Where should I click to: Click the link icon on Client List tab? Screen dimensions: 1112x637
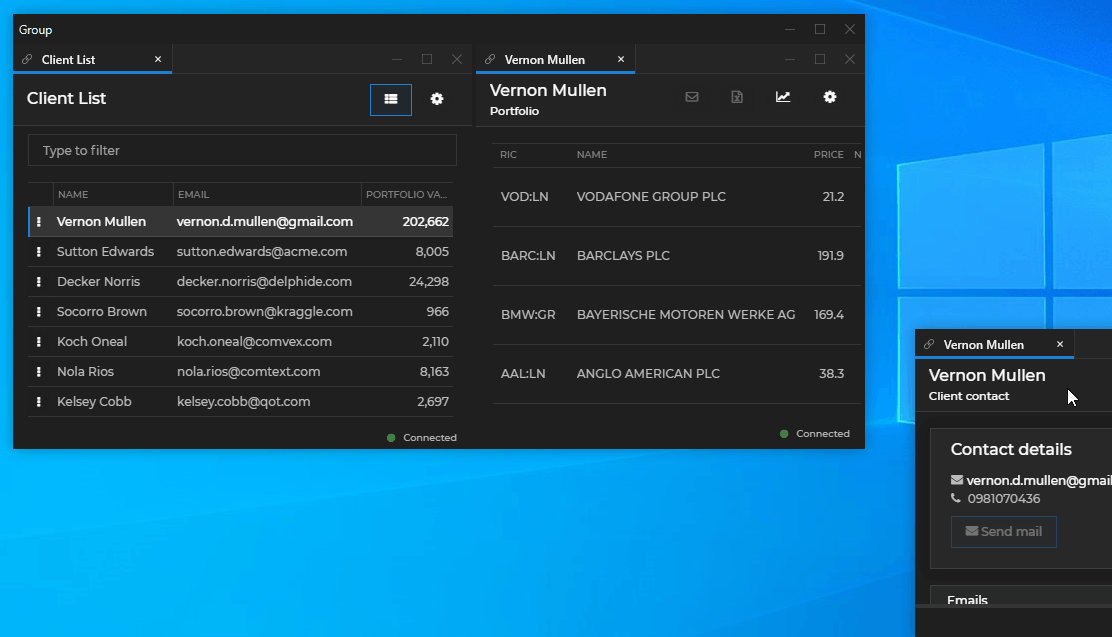pos(27,60)
